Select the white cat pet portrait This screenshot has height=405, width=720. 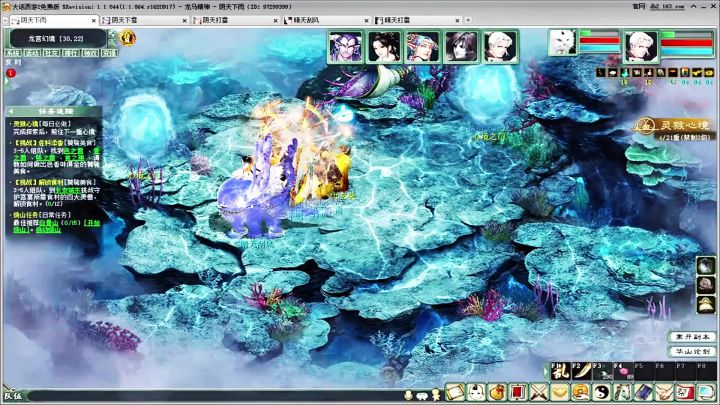[x=562, y=43]
